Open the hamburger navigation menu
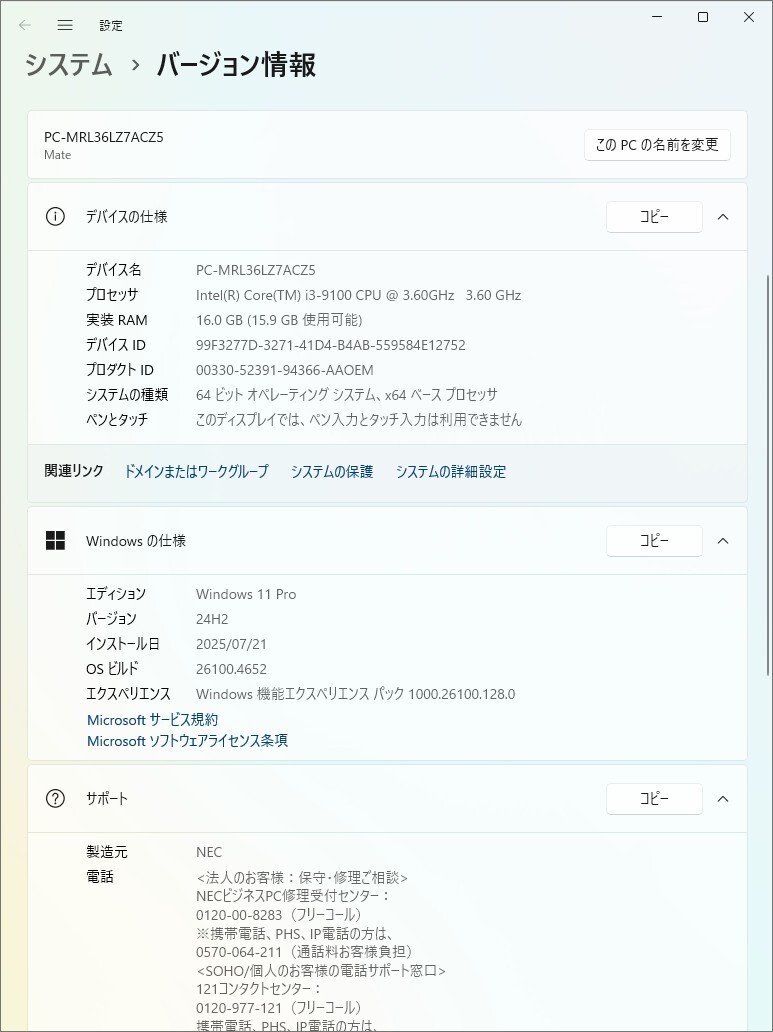Viewport: 773px width, 1032px height. tap(65, 25)
